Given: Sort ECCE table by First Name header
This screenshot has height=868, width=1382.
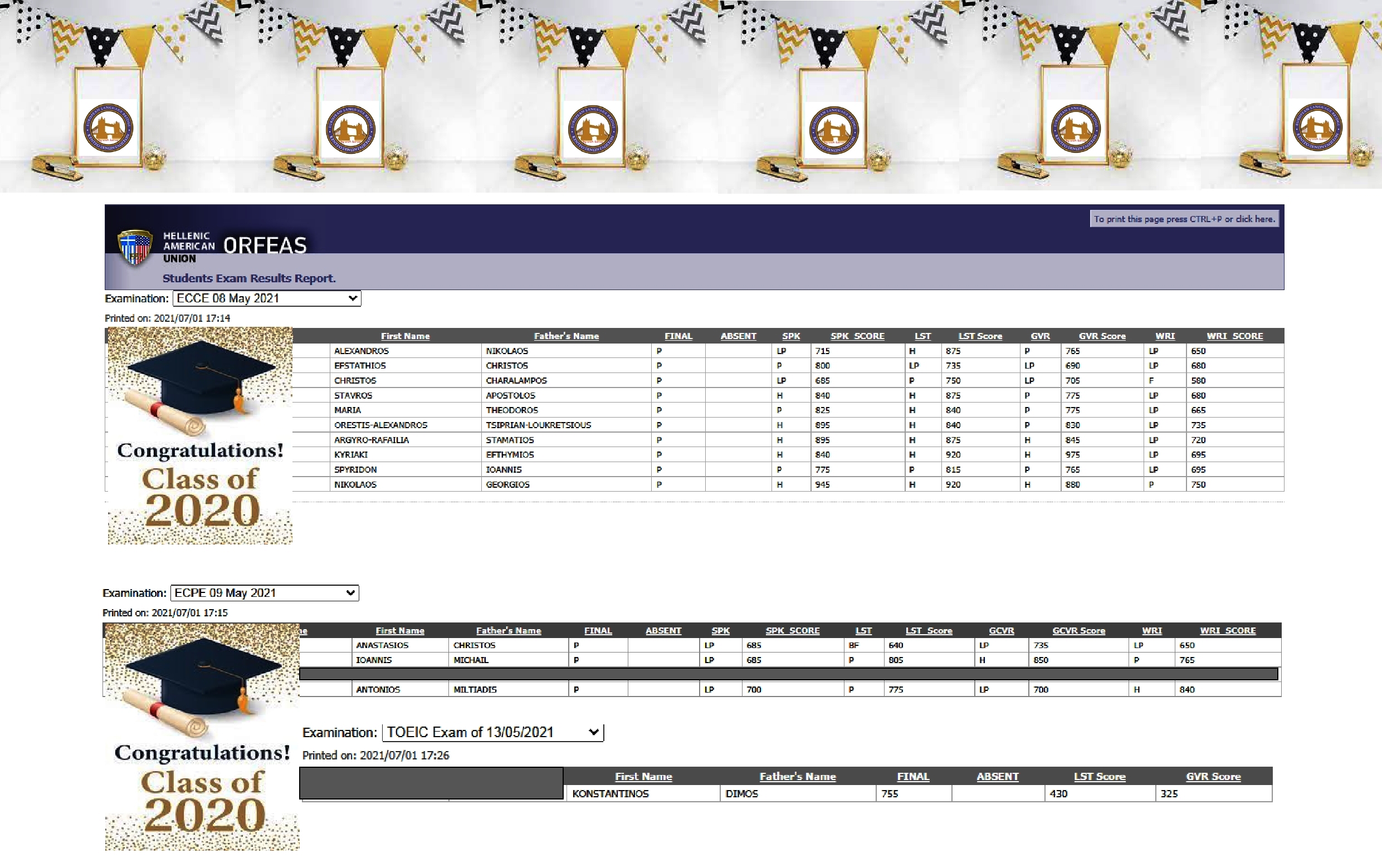Looking at the screenshot, I should click(405, 336).
